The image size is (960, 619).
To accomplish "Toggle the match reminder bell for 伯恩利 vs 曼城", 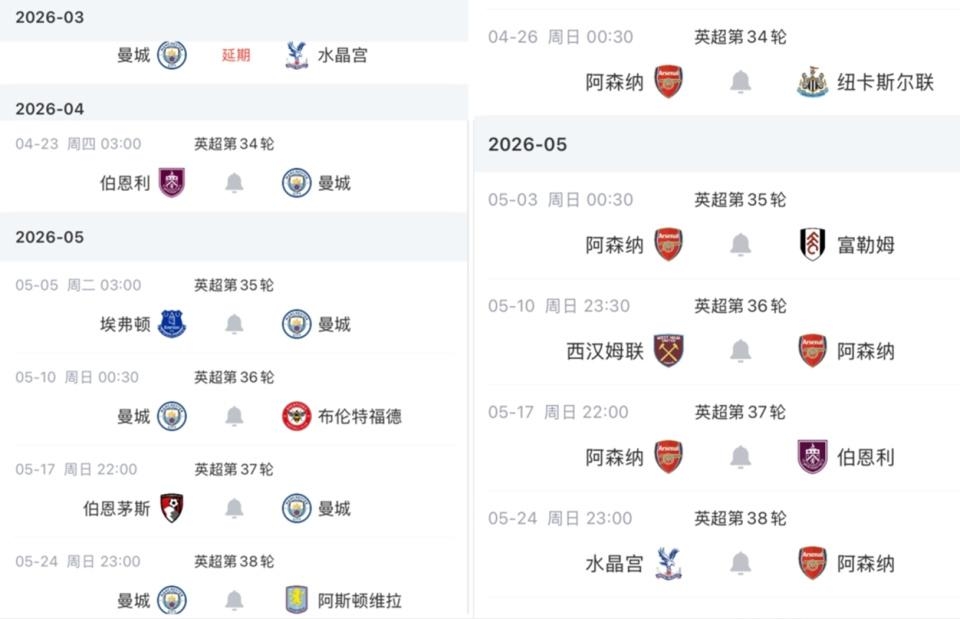I will click(x=234, y=184).
